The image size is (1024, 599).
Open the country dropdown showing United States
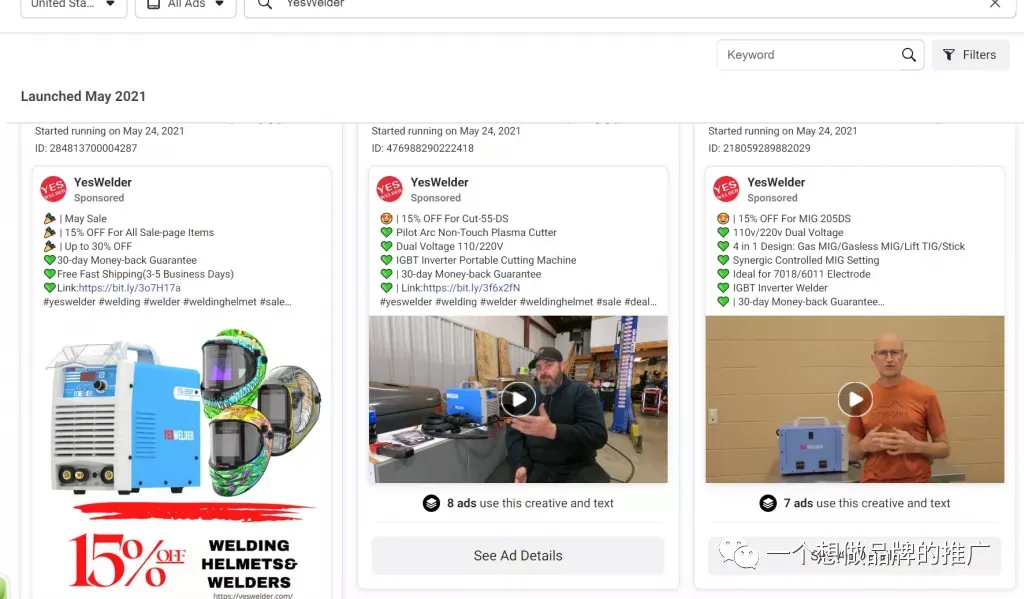[74, 5]
